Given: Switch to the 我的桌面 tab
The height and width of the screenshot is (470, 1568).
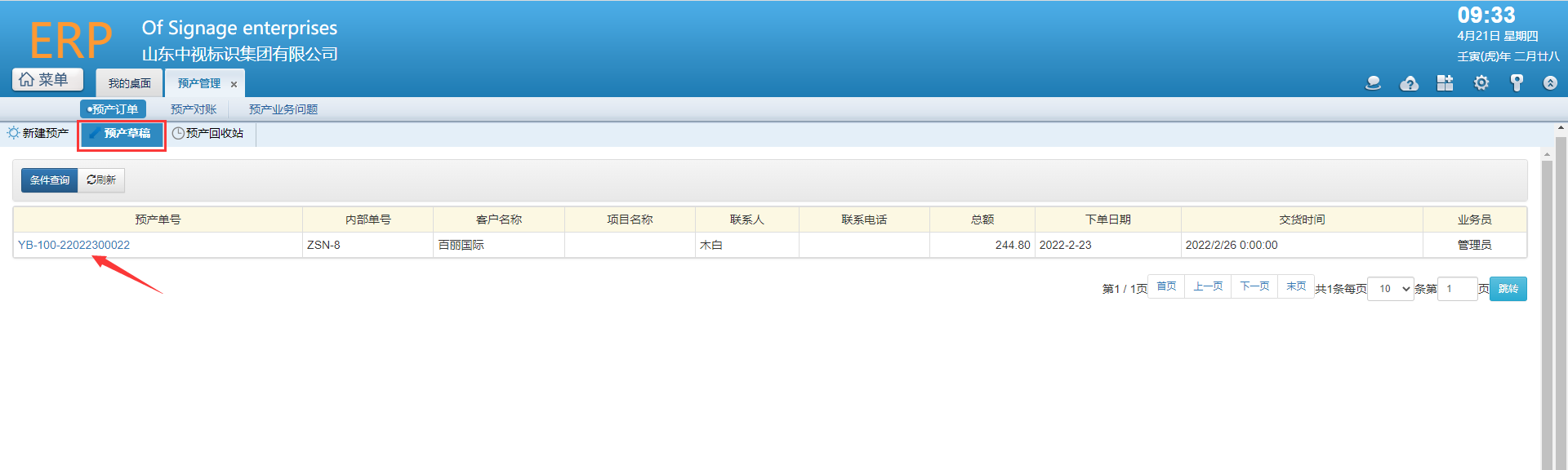Looking at the screenshot, I should [129, 83].
